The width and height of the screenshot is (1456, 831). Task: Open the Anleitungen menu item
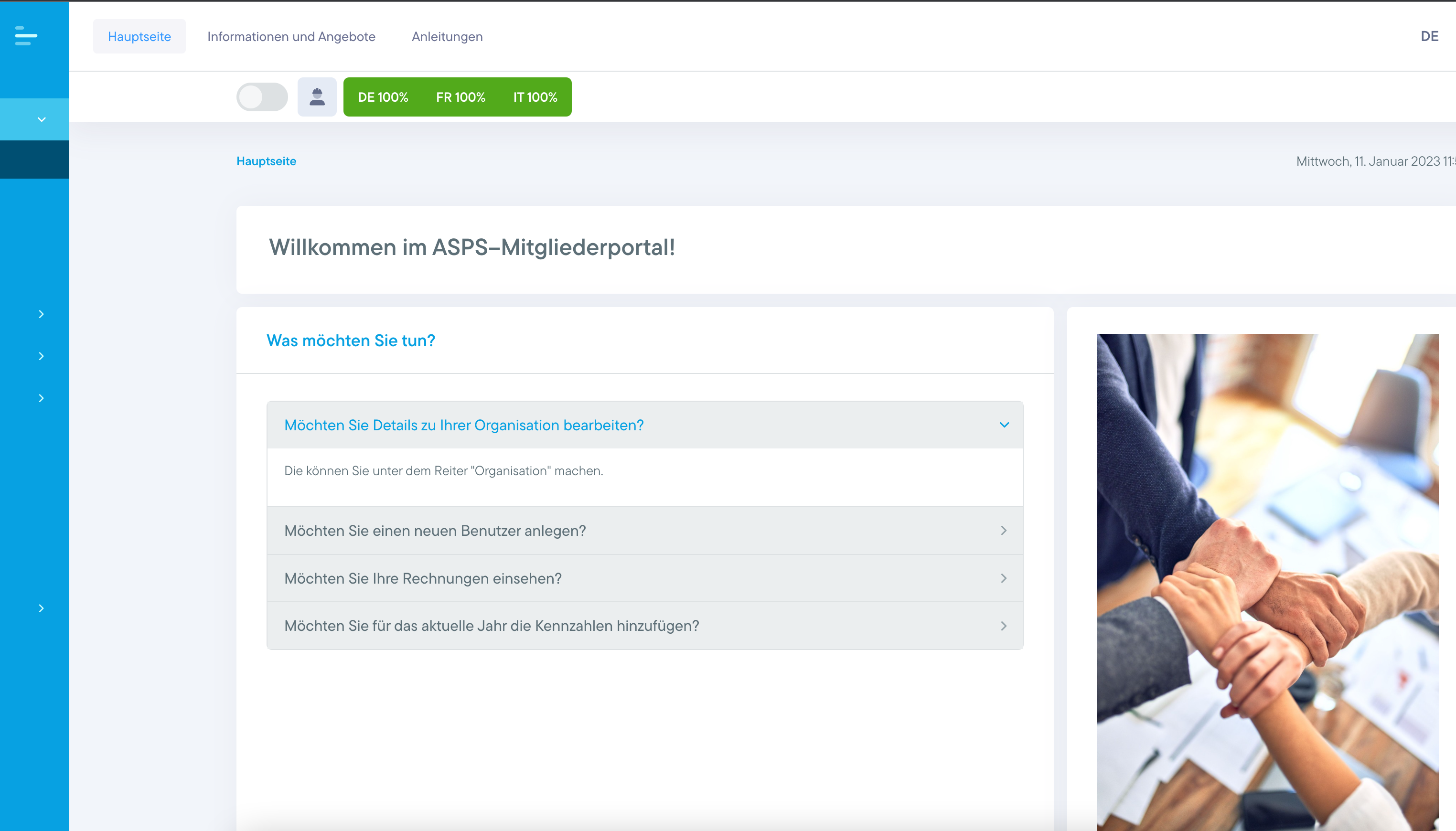447,36
